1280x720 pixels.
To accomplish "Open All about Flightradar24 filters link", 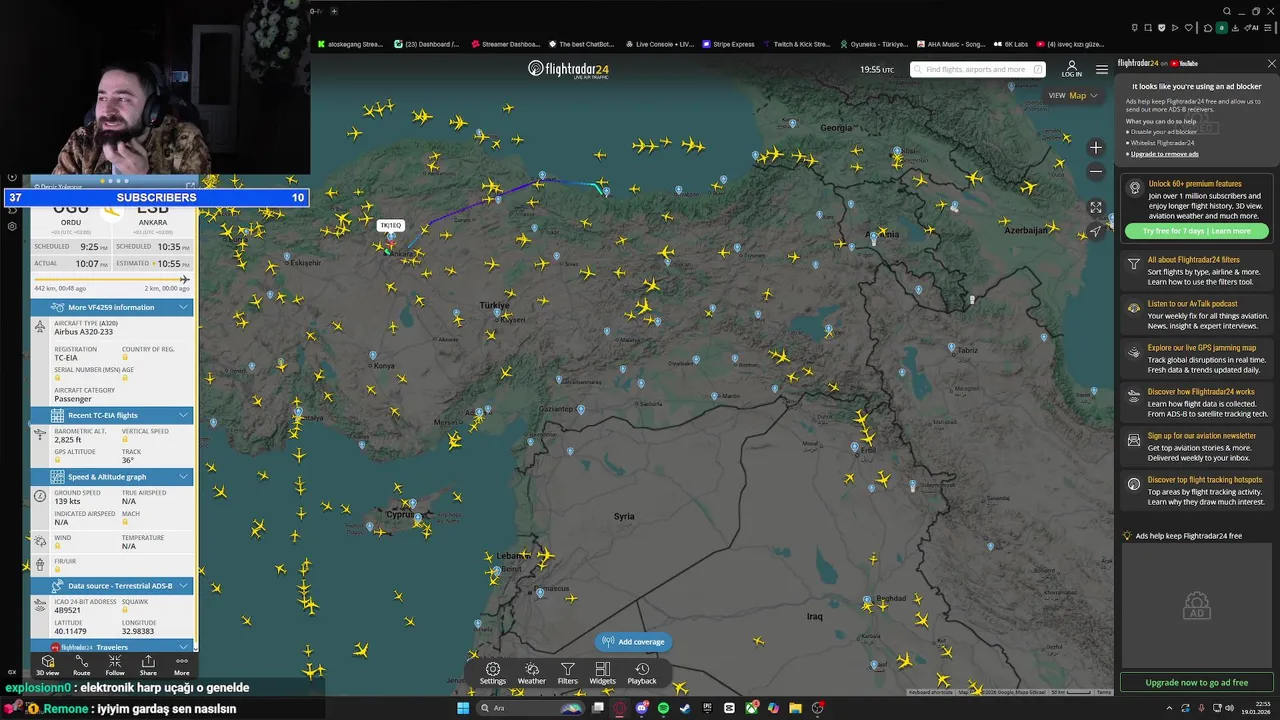I will (x=1193, y=260).
